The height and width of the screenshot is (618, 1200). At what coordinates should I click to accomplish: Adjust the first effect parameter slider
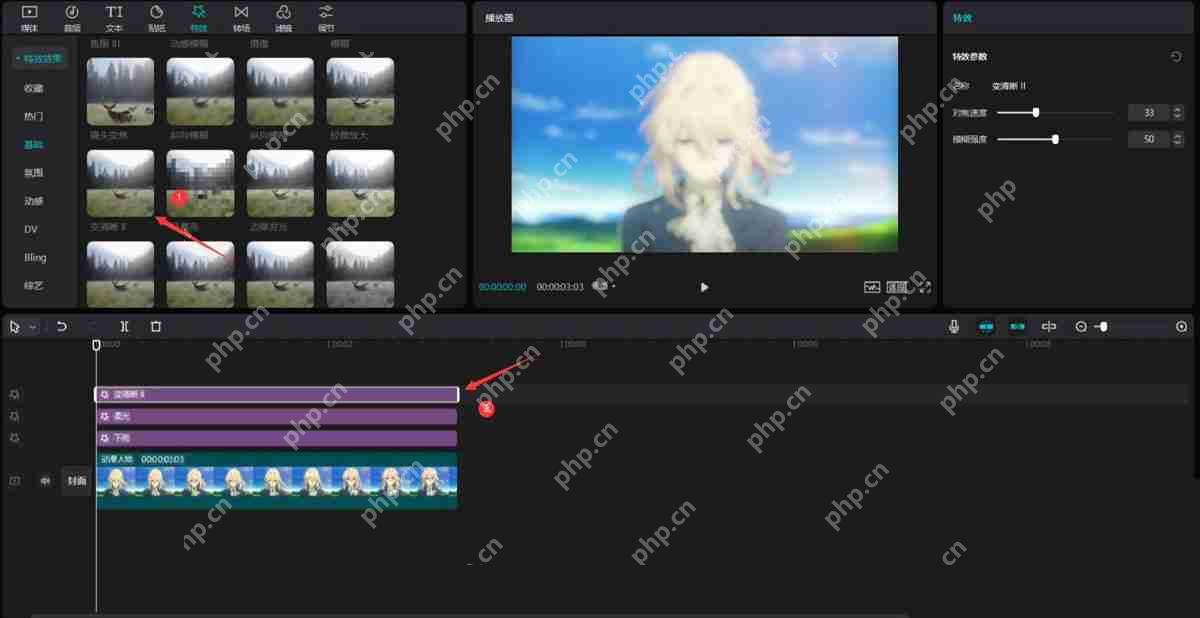1055,112
